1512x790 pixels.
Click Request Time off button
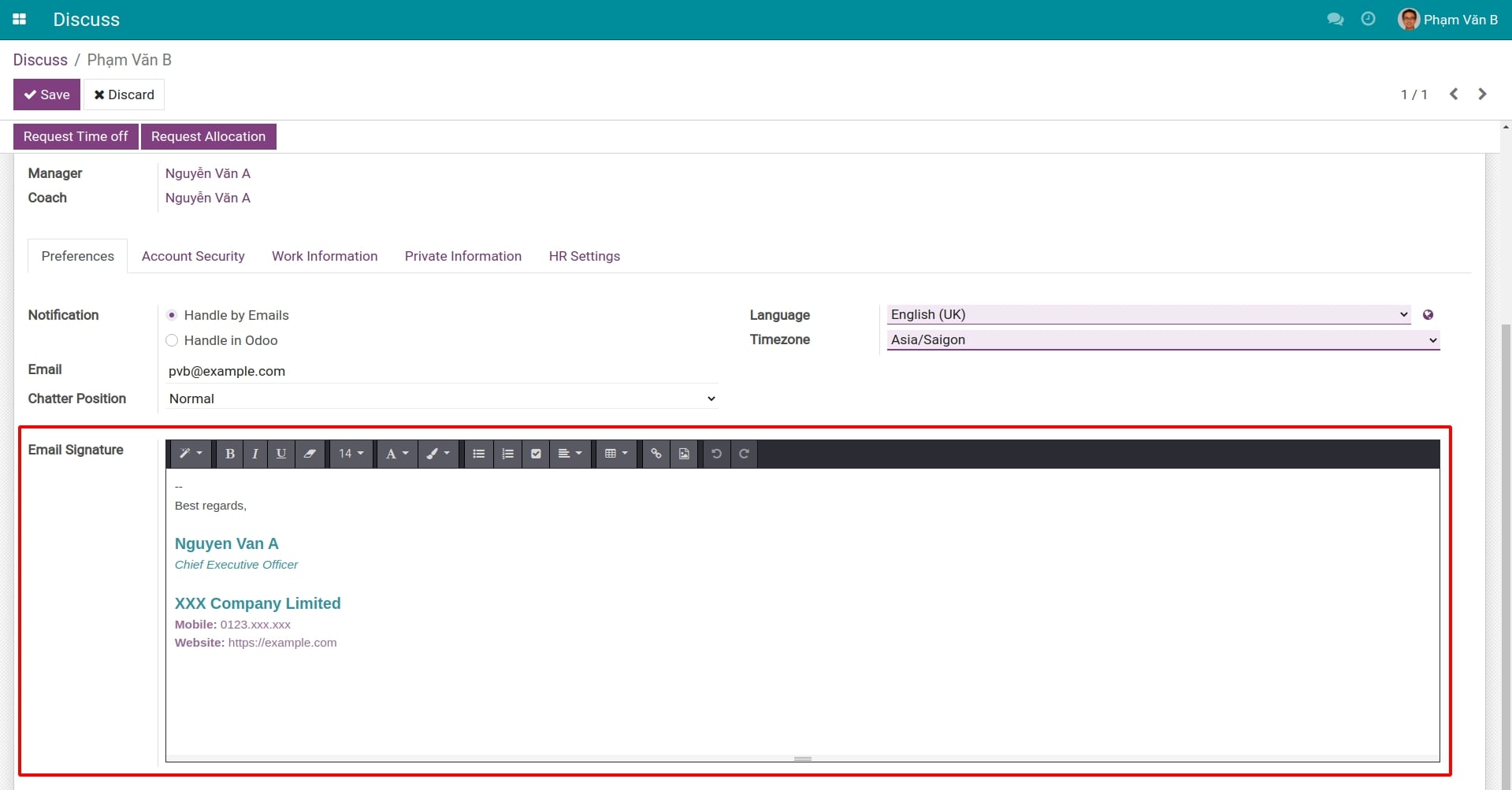click(76, 136)
